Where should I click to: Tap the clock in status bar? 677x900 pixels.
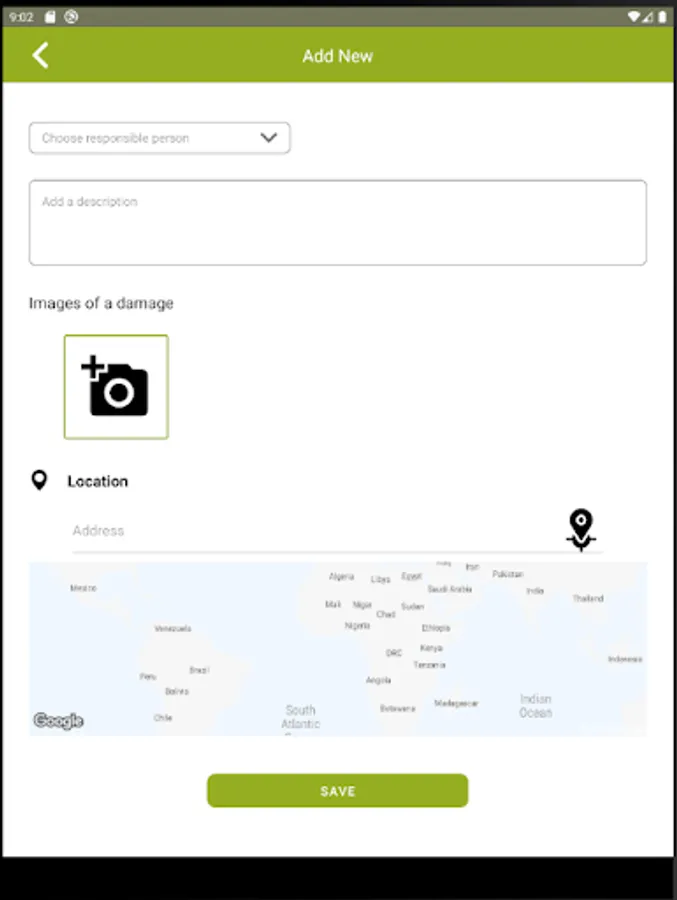[21, 17]
